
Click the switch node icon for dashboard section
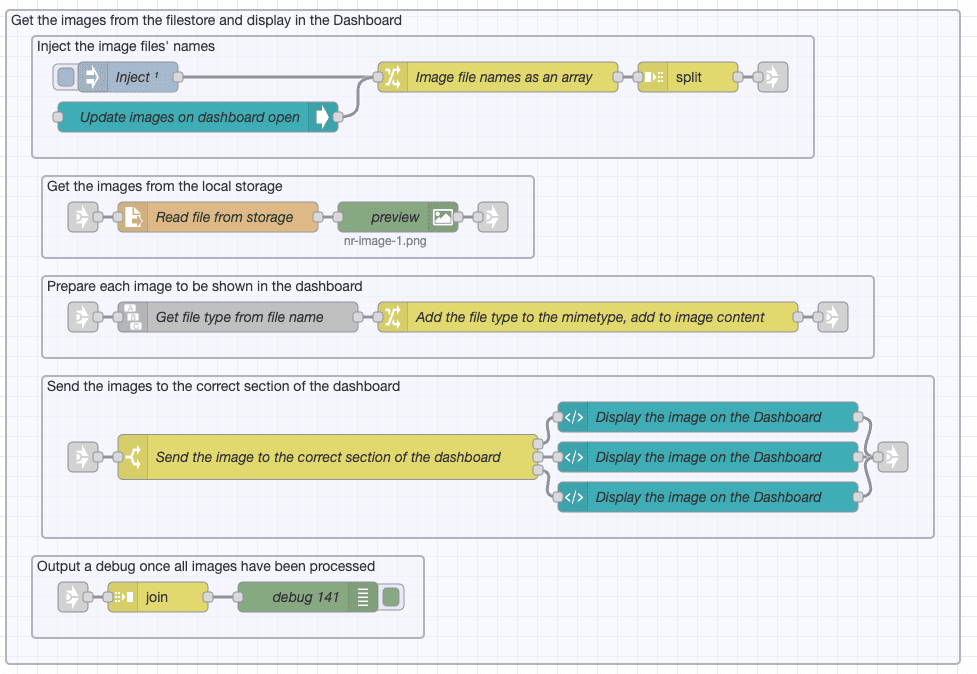point(132,457)
